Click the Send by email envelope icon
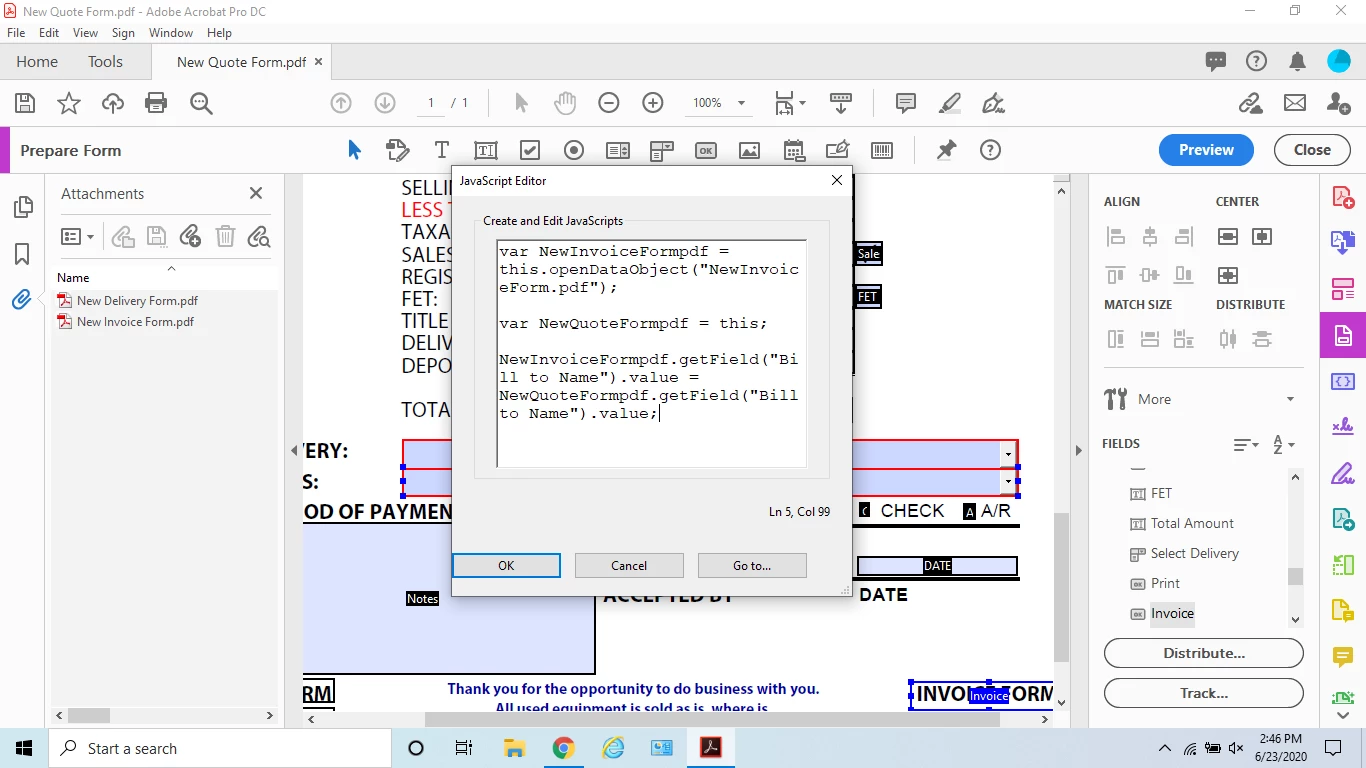 tap(1295, 103)
